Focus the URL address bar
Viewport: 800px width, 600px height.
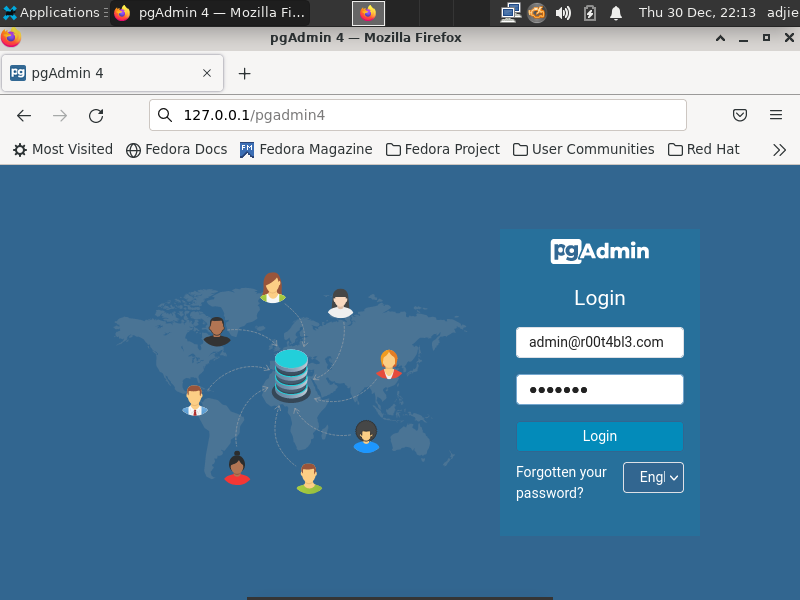point(418,115)
